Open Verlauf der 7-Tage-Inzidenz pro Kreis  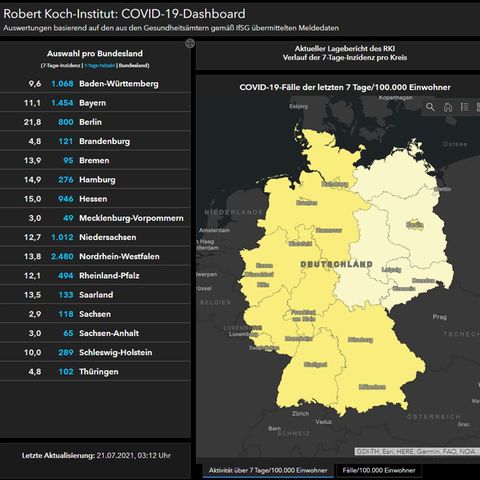coord(345,58)
